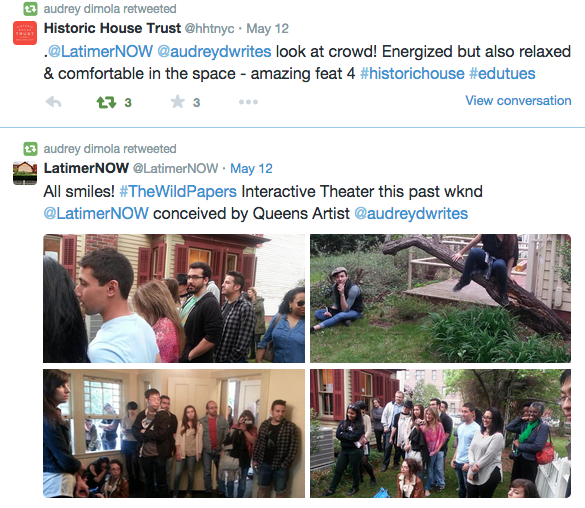This screenshot has width=585, height=508.
Task: Click the @hhtnyc handle
Action: pyautogui.click(x=209, y=29)
